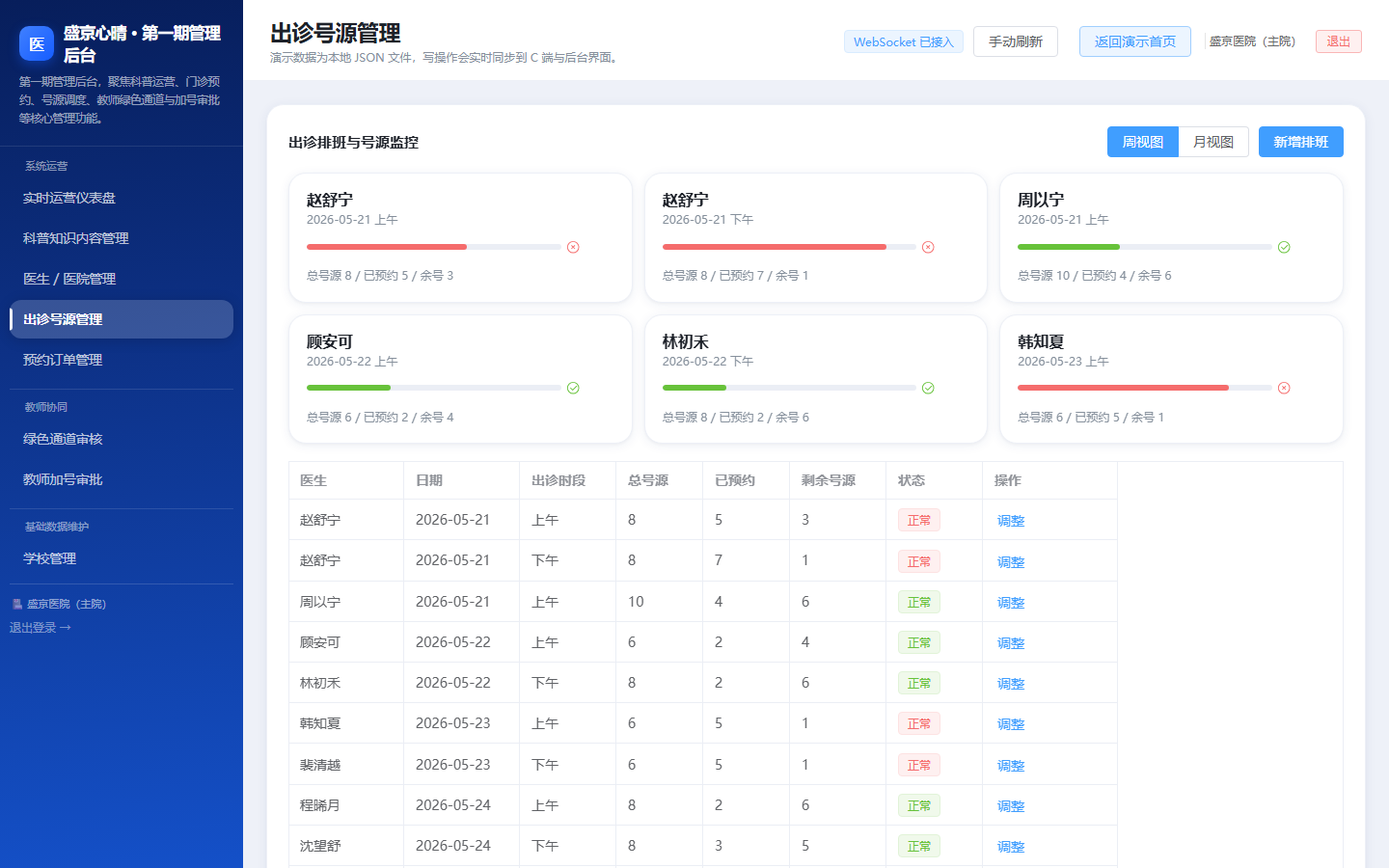Click 调整 link for 赵舒宁 上午 row

point(1011,521)
